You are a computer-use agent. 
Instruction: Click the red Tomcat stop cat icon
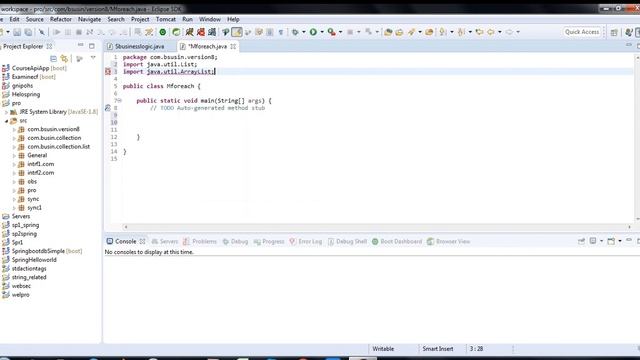point(201,32)
